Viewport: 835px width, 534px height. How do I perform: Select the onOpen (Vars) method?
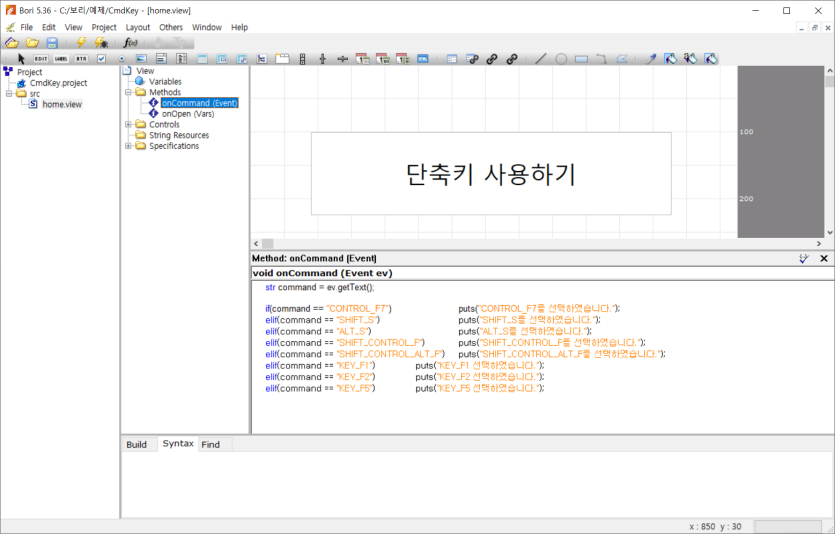click(188, 113)
